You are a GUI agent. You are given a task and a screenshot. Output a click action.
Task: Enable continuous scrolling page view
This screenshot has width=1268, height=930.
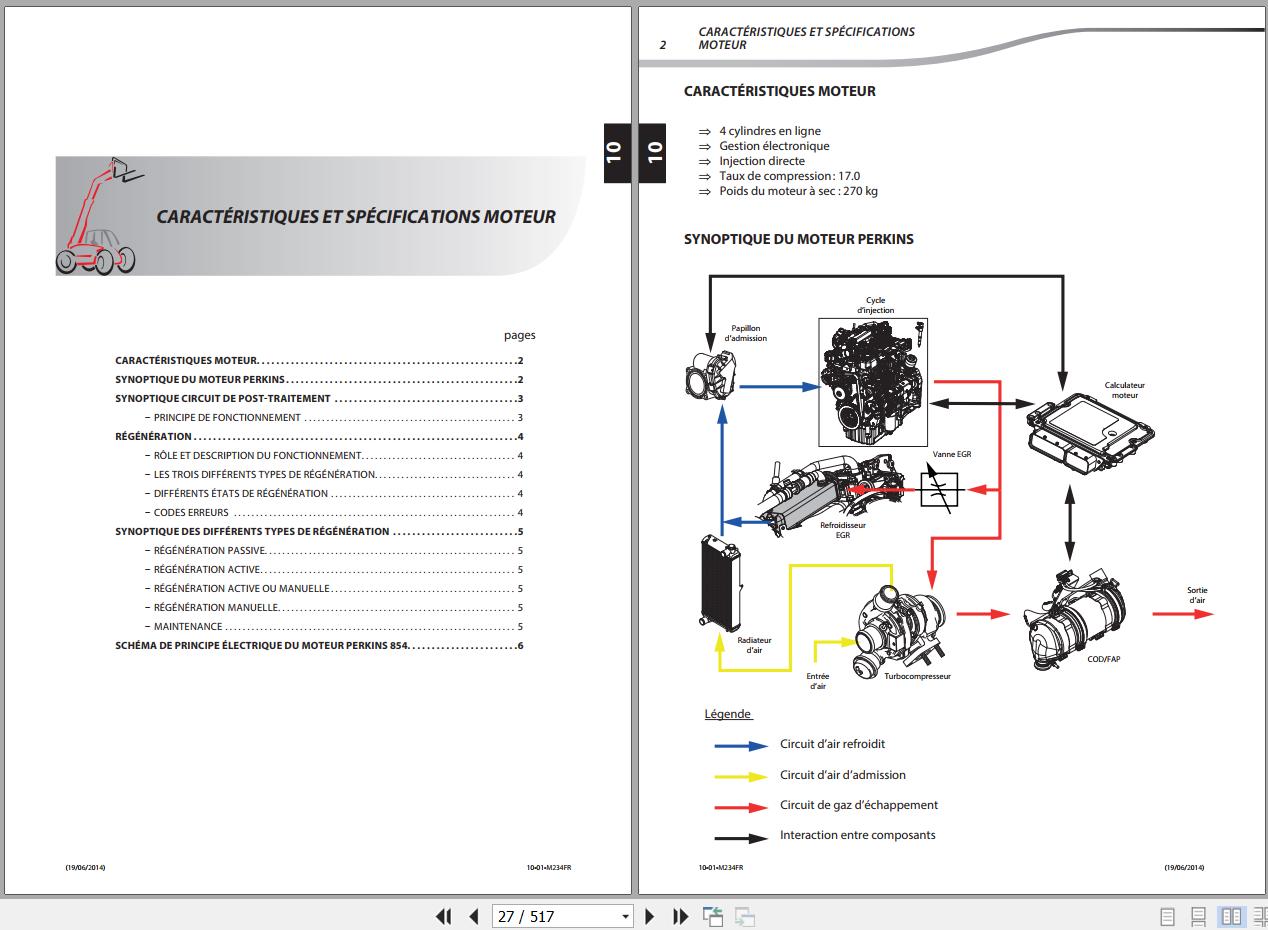click(x=1199, y=916)
